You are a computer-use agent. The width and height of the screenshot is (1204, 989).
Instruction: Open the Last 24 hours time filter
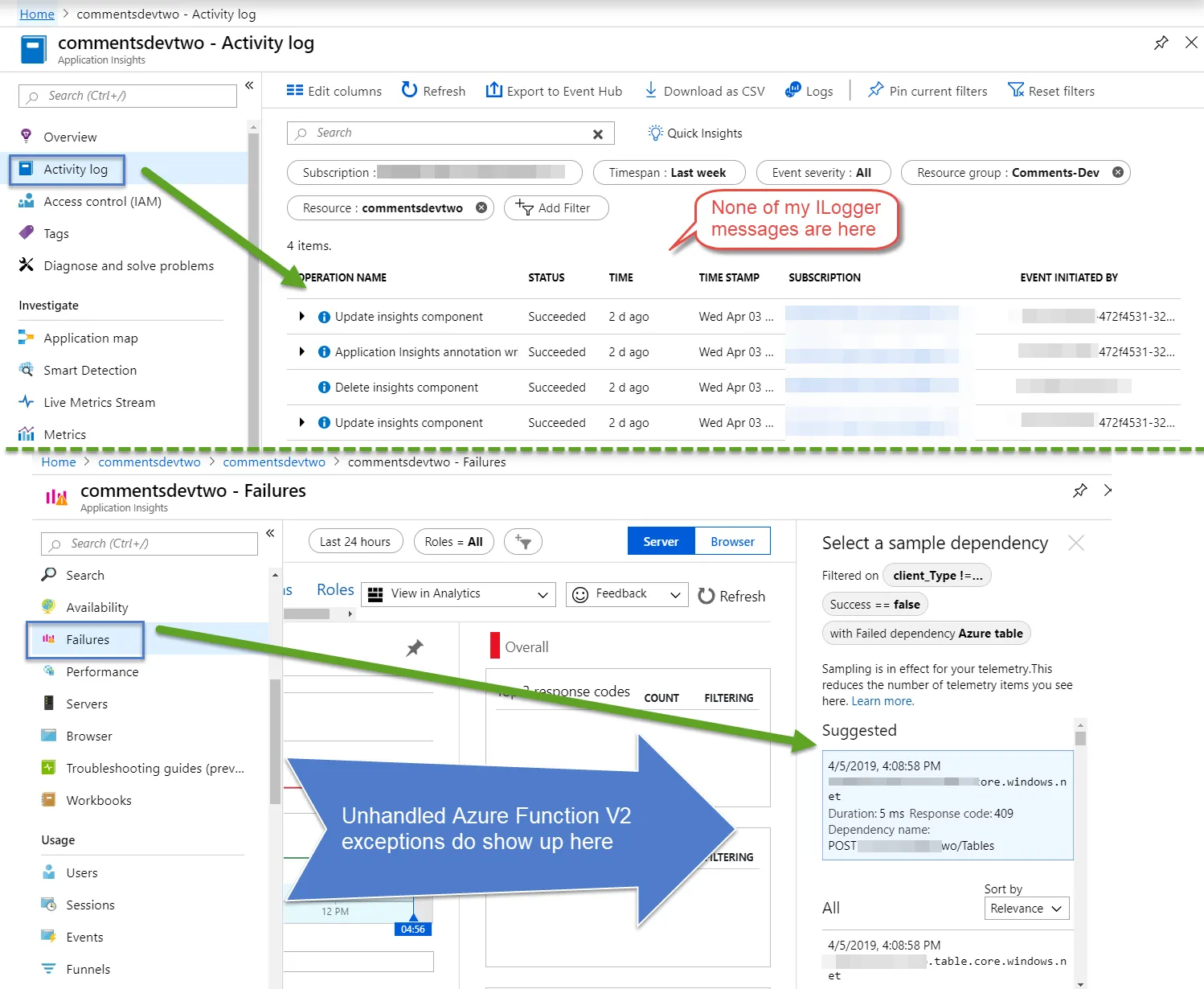coord(355,541)
